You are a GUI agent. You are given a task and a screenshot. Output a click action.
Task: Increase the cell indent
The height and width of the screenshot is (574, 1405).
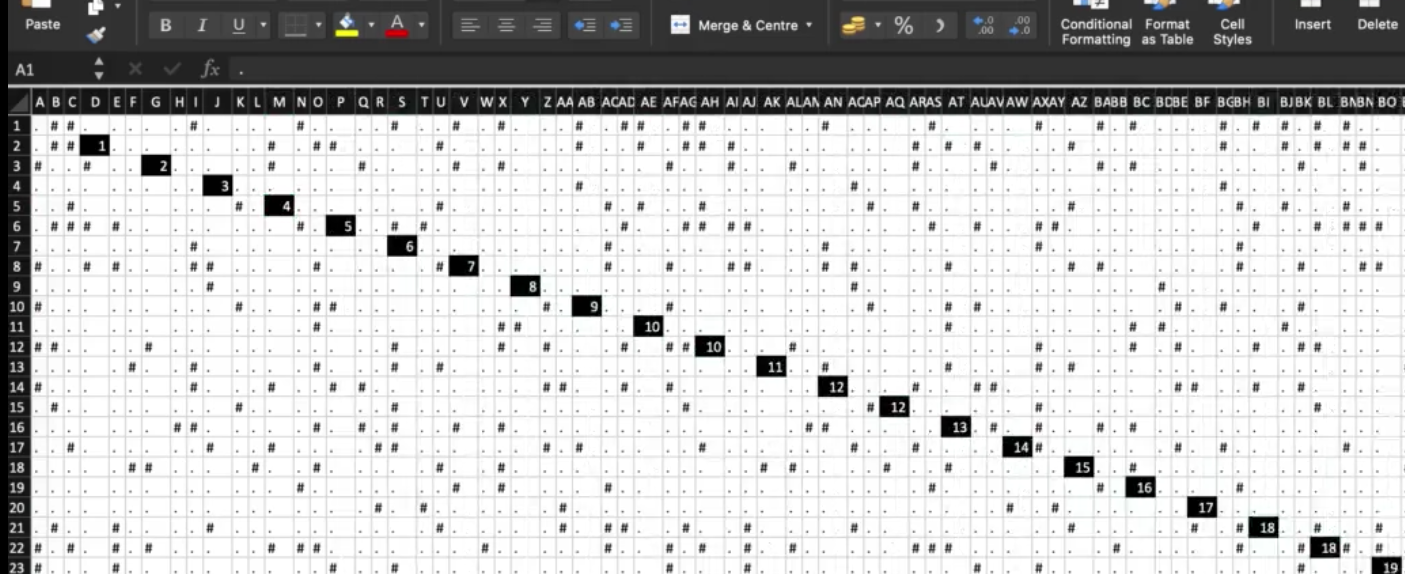click(622, 25)
